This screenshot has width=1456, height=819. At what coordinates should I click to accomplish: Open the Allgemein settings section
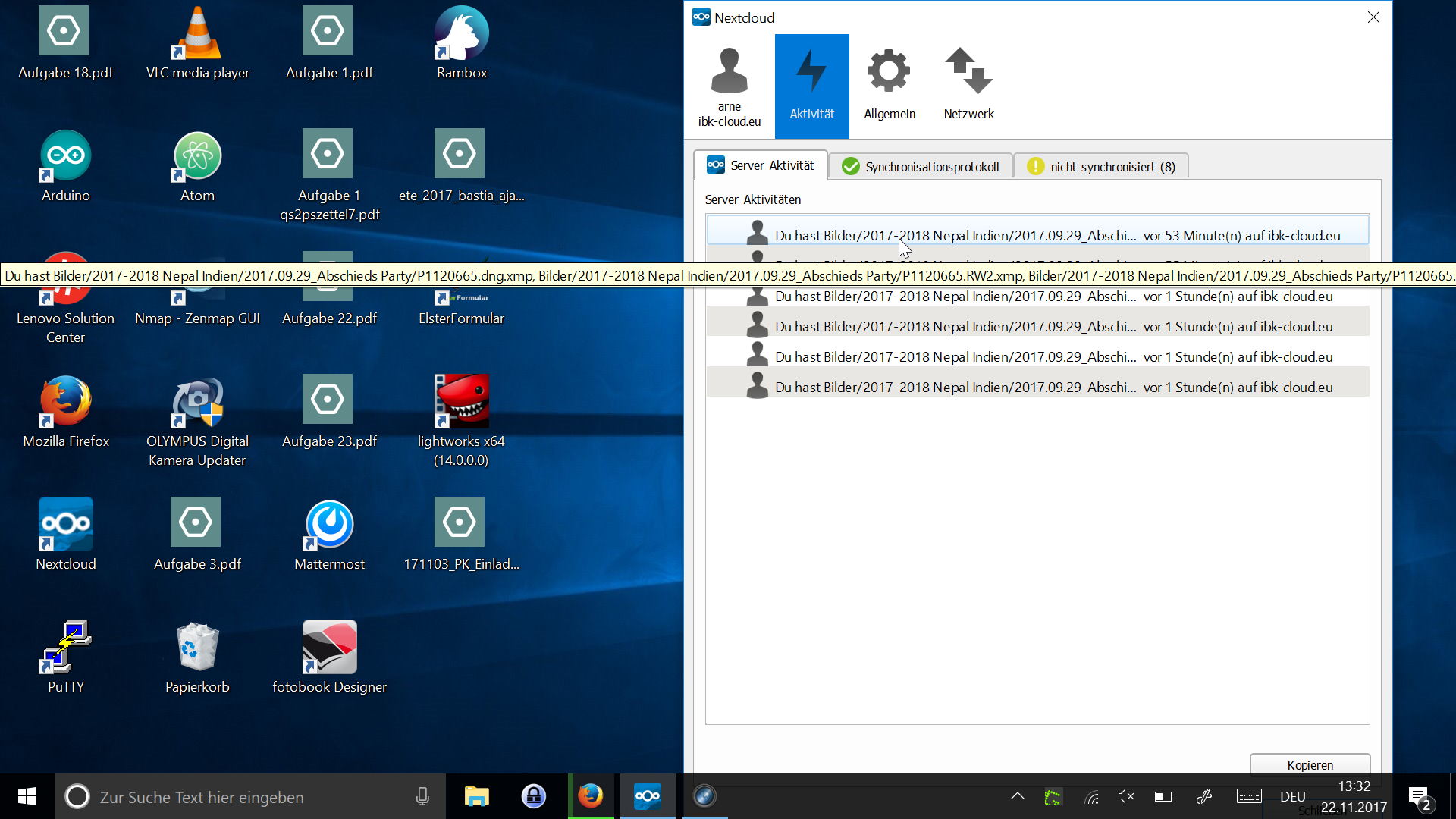tap(890, 86)
